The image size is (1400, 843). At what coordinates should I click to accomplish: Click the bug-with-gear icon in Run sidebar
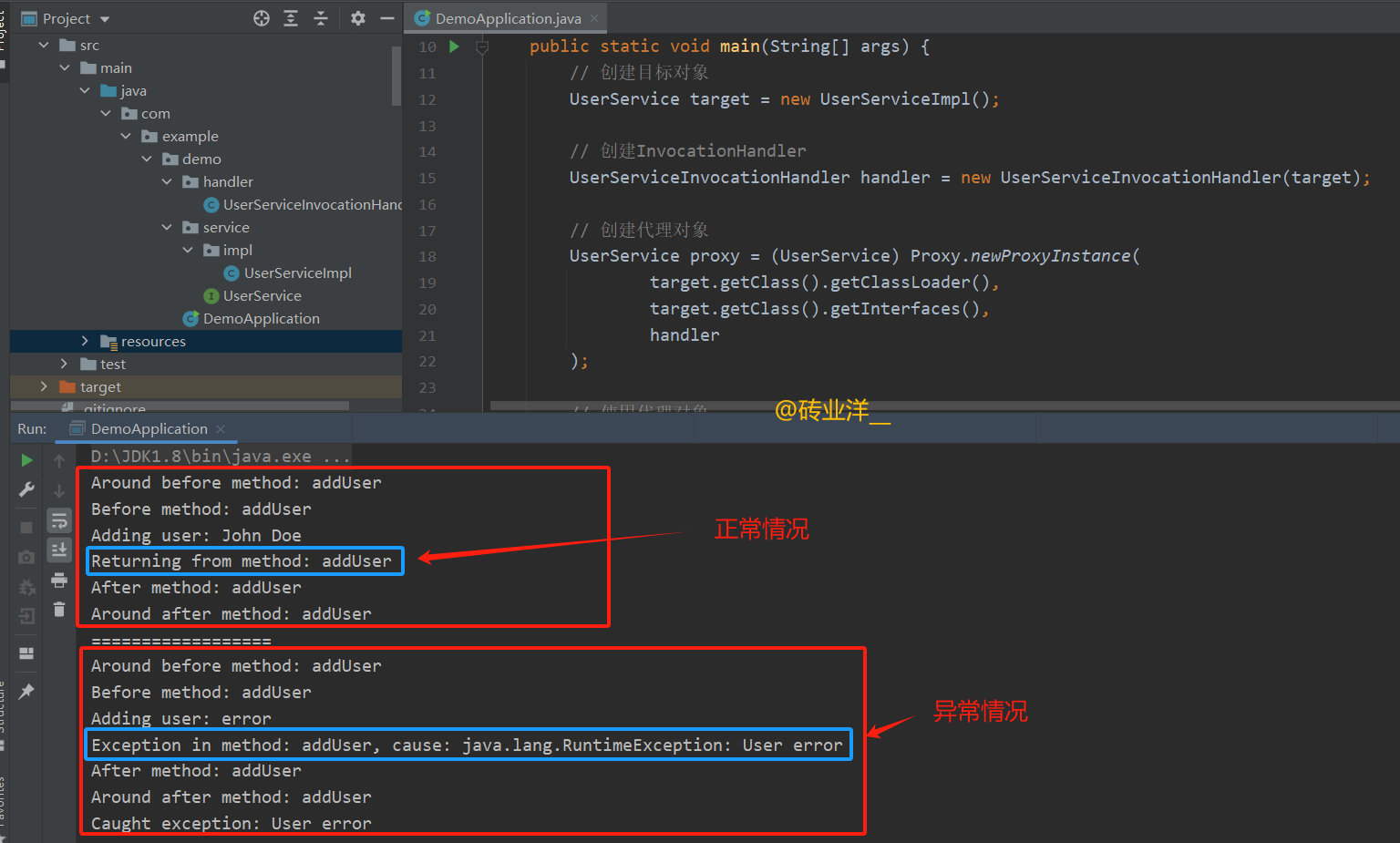26,587
